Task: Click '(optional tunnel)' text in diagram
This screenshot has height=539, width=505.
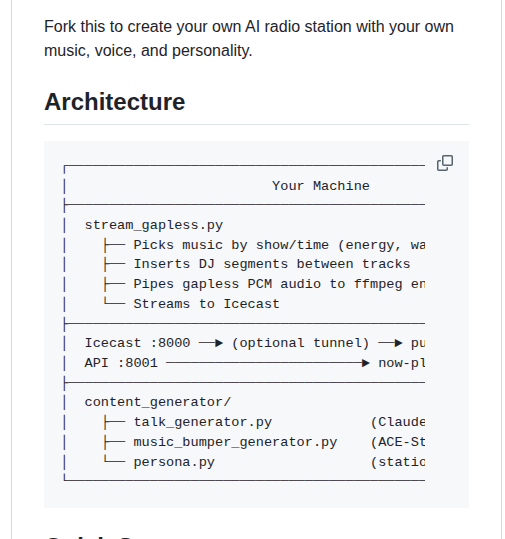Action: coord(300,343)
